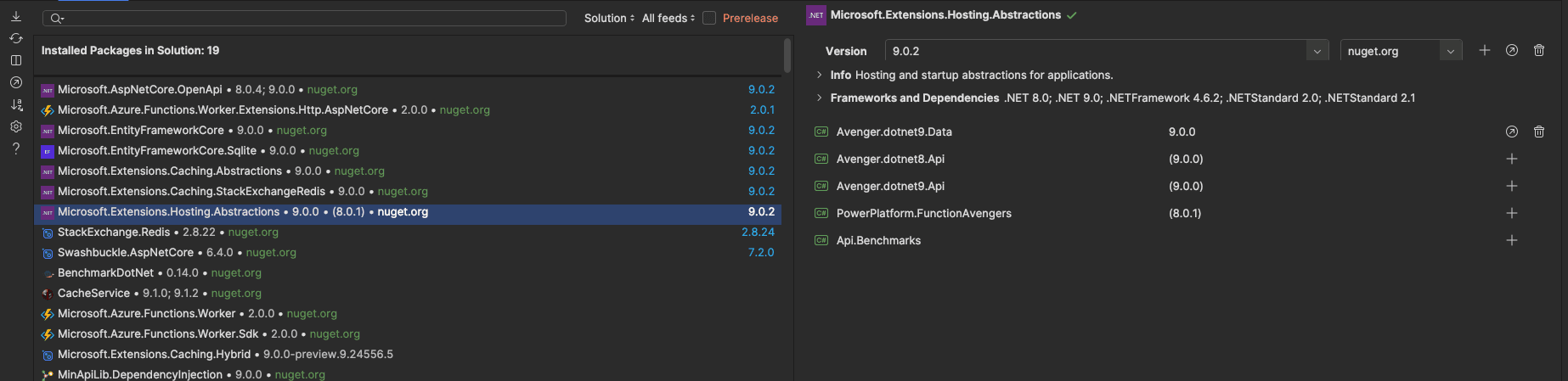Click the top trash icon to remove package

(1539, 51)
